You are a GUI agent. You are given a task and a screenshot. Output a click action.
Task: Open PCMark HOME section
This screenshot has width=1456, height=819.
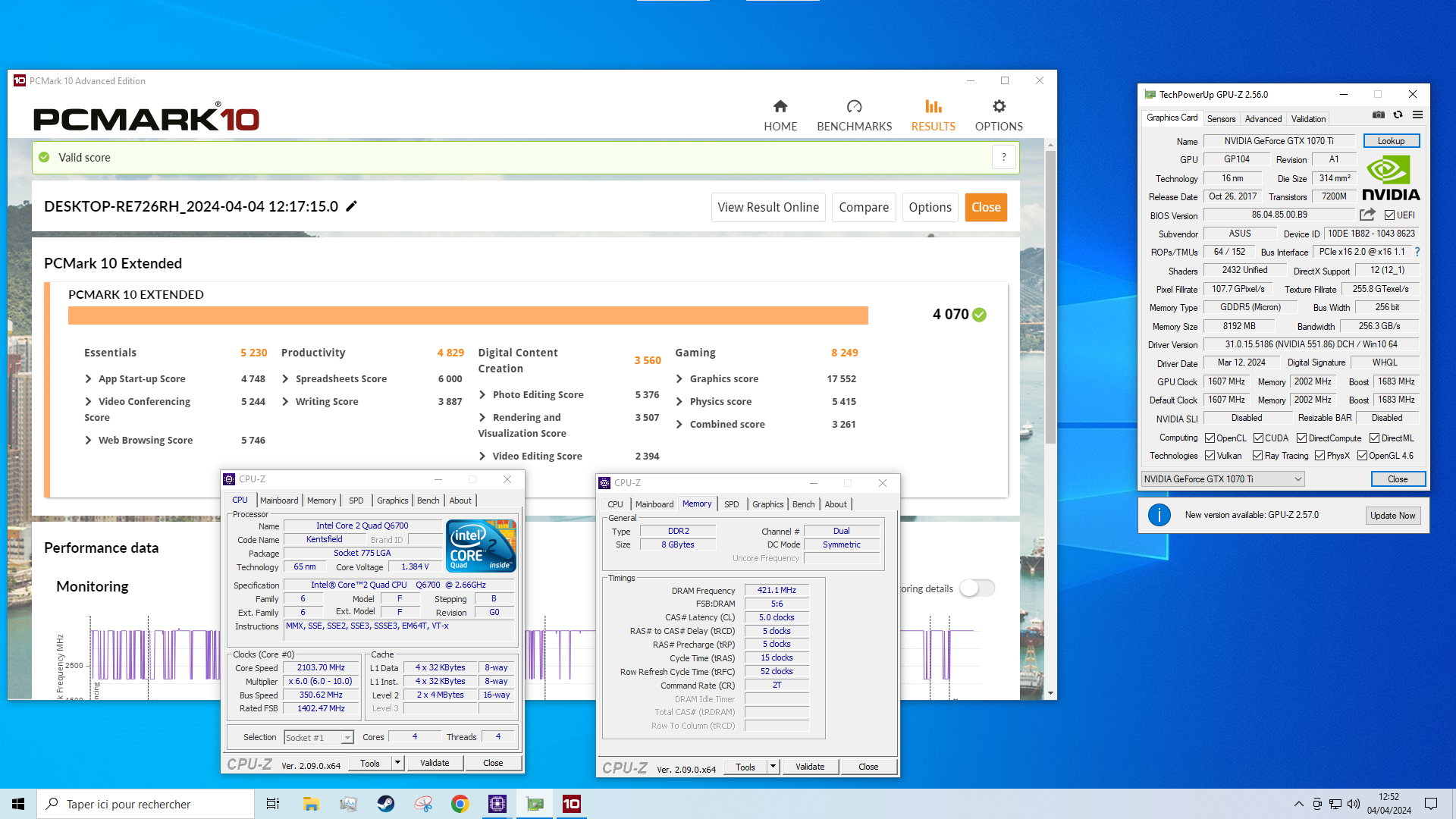pyautogui.click(x=780, y=115)
